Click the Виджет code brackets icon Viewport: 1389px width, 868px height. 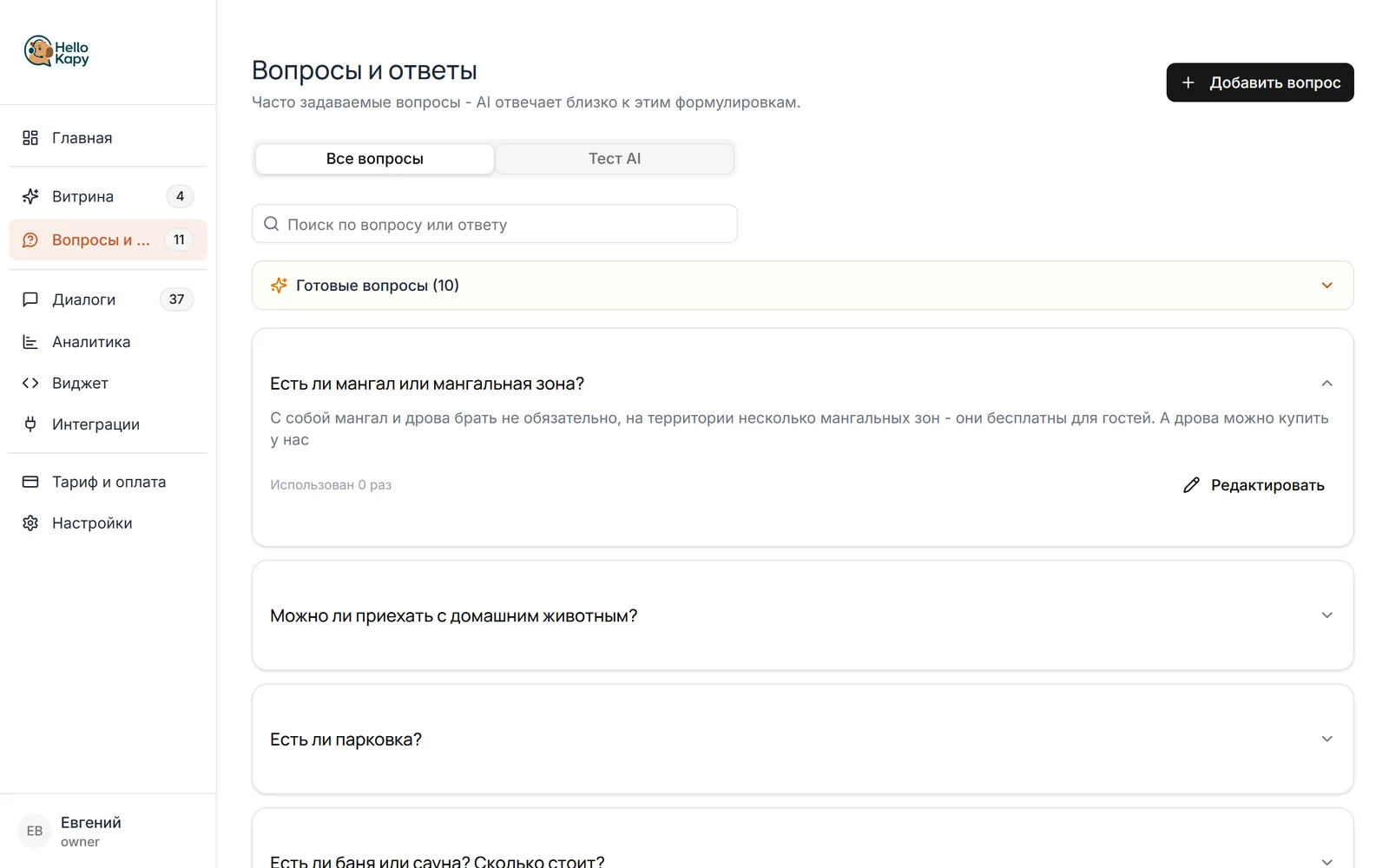click(30, 383)
